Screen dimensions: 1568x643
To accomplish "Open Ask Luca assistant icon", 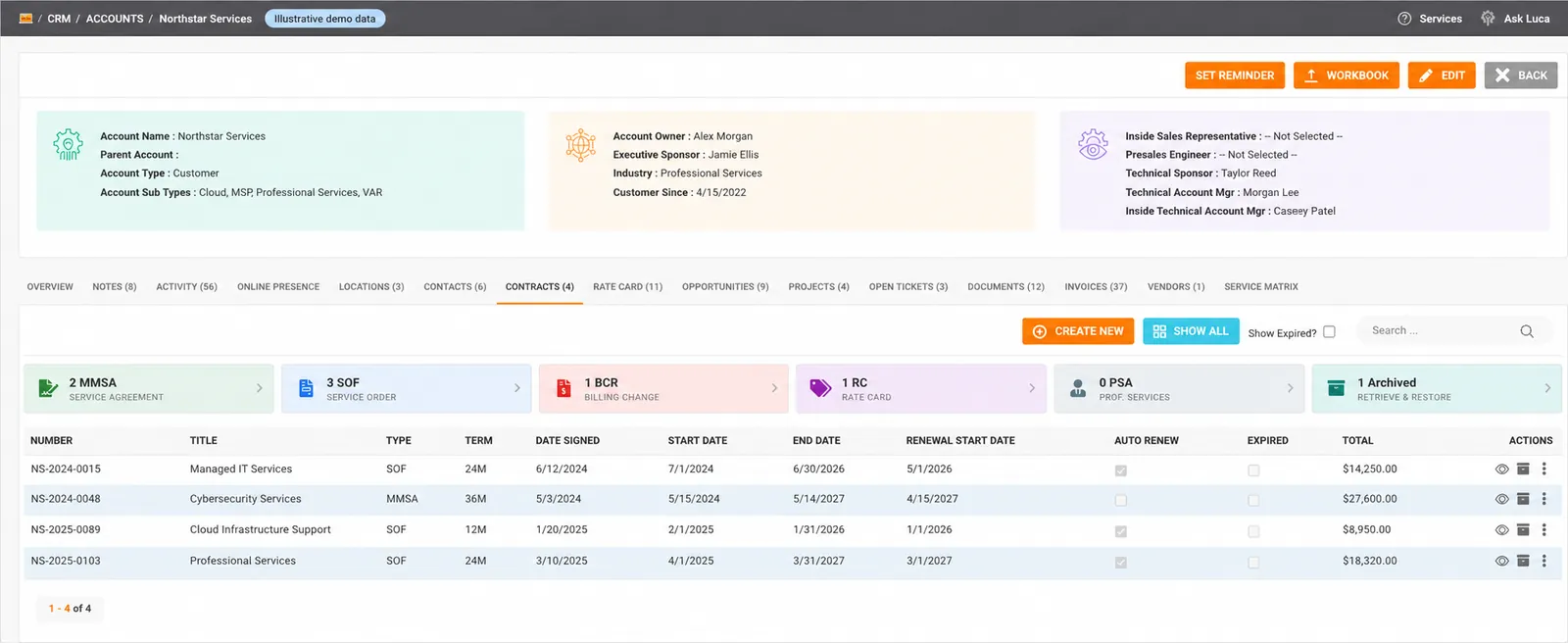I will (1488, 19).
